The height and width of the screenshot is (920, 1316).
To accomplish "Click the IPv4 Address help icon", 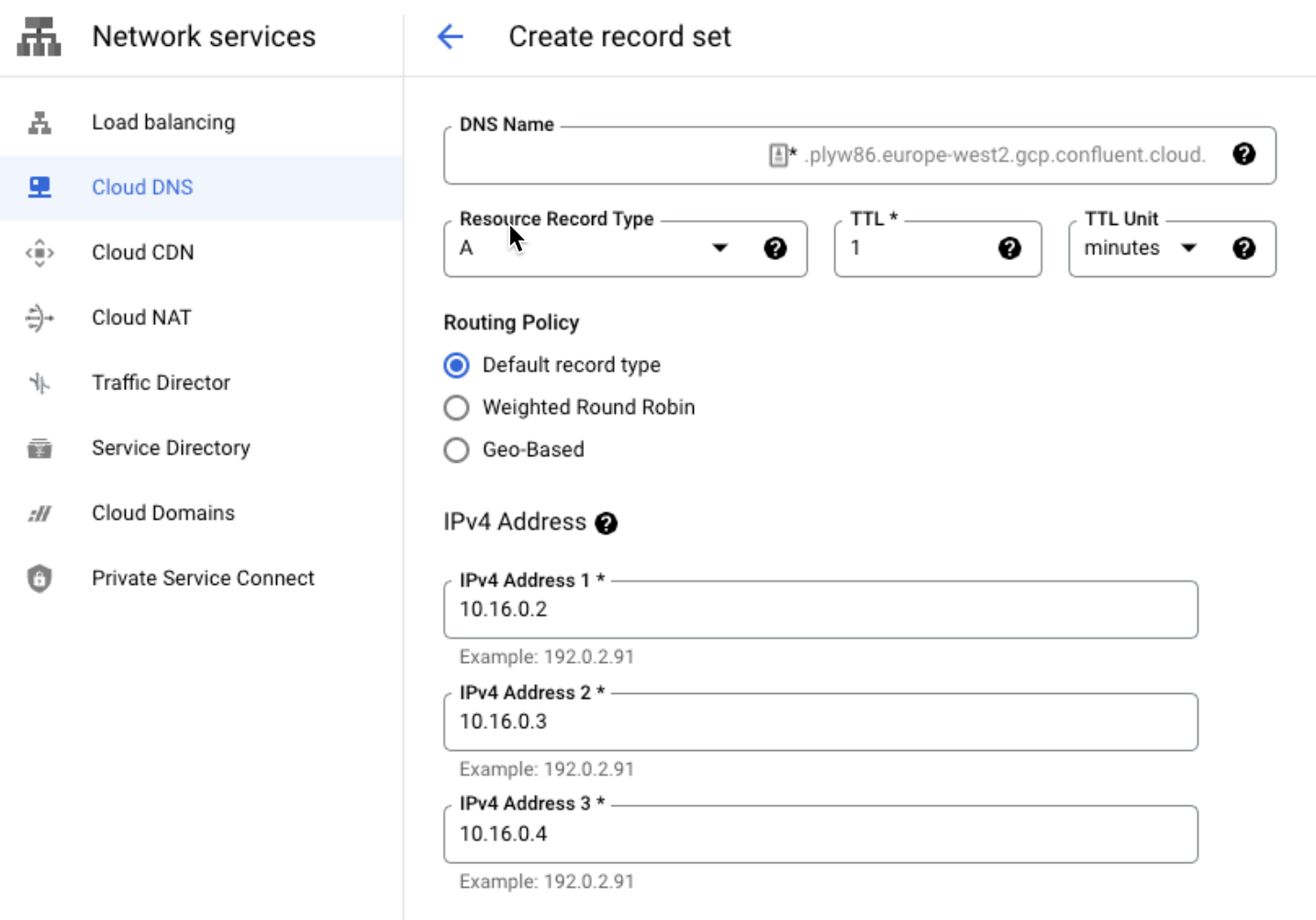I will [x=608, y=522].
